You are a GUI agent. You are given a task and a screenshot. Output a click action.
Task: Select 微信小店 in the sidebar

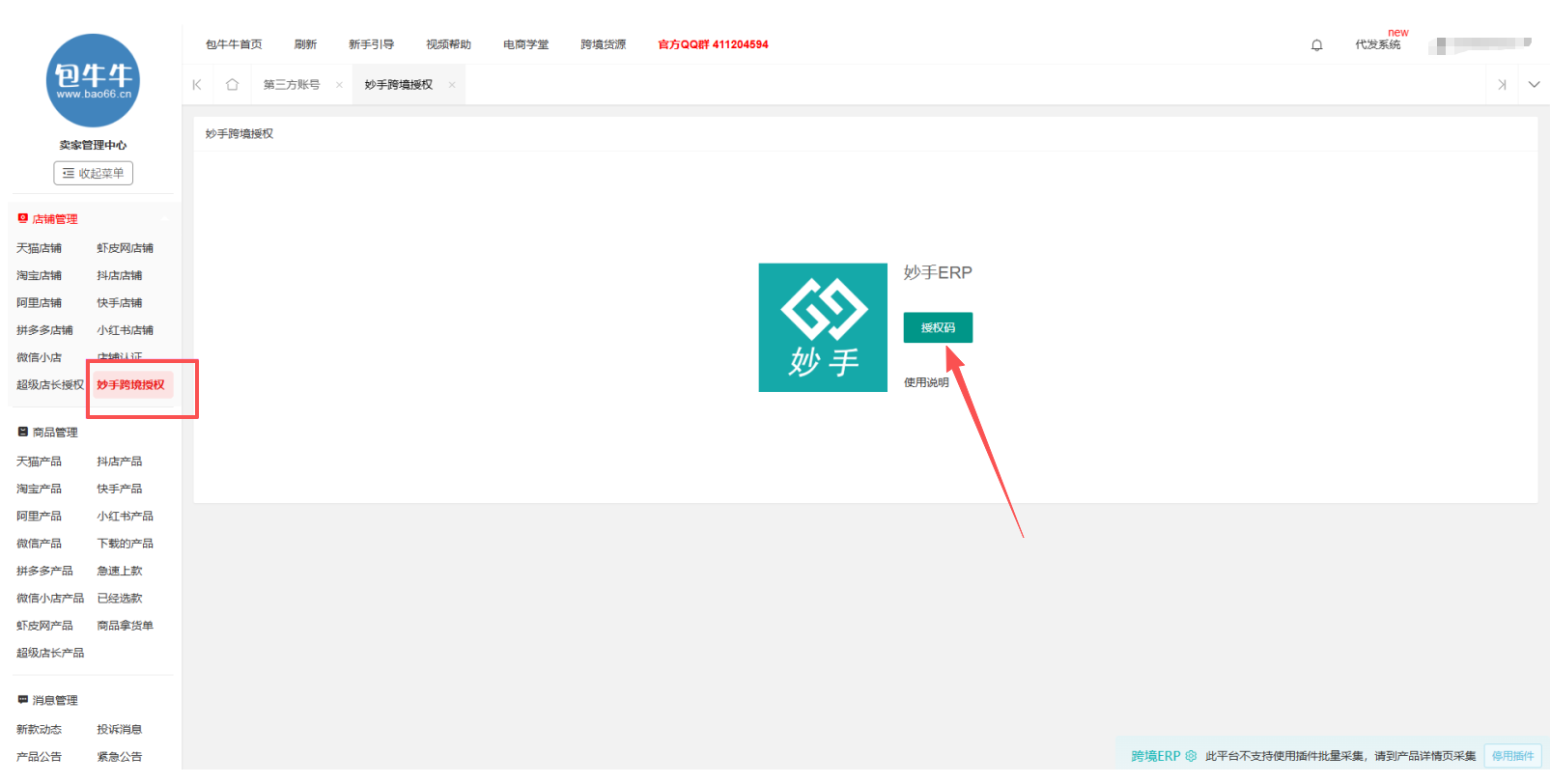tap(39, 357)
